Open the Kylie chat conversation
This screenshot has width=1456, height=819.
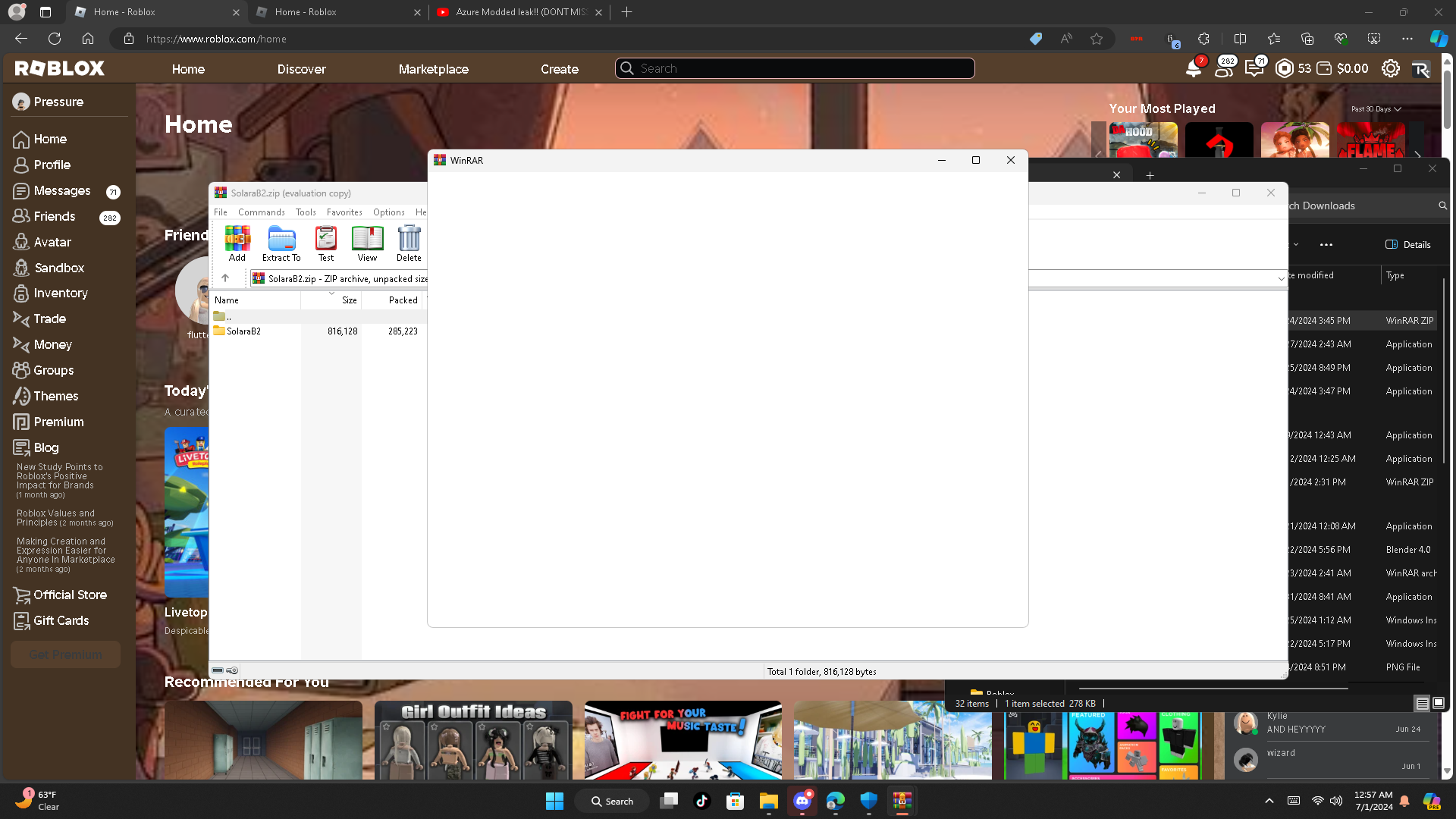click(x=1332, y=723)
